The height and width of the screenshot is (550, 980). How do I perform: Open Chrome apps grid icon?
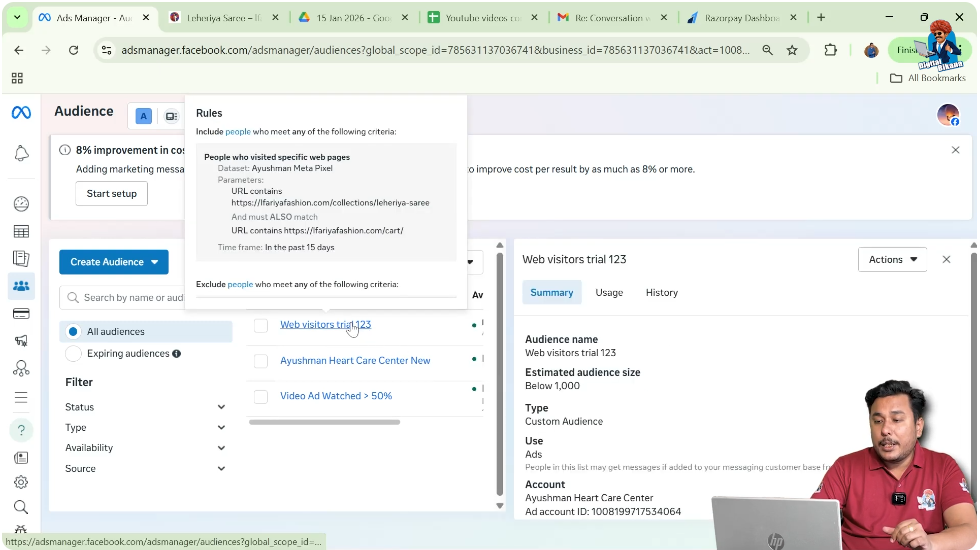(x=18, y=78)
